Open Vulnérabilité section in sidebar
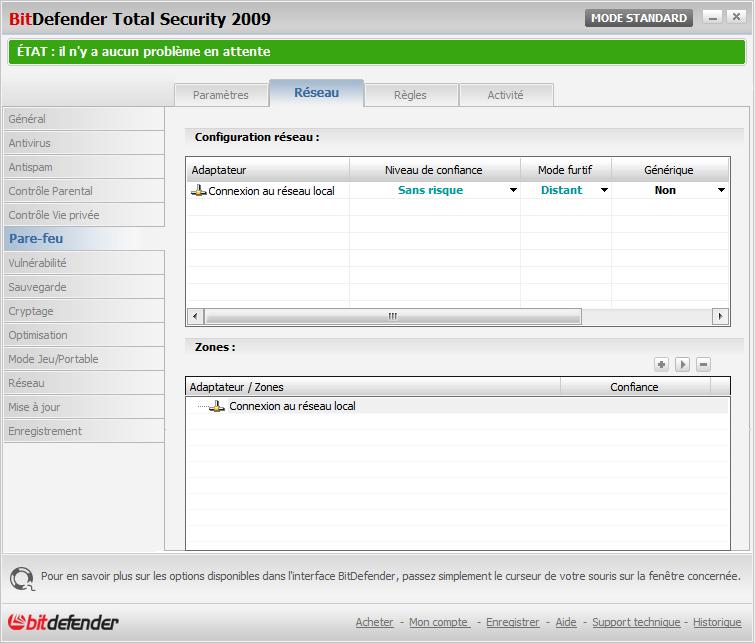Image resolution: width=755 pixels, height=643 pixels. 84,263
